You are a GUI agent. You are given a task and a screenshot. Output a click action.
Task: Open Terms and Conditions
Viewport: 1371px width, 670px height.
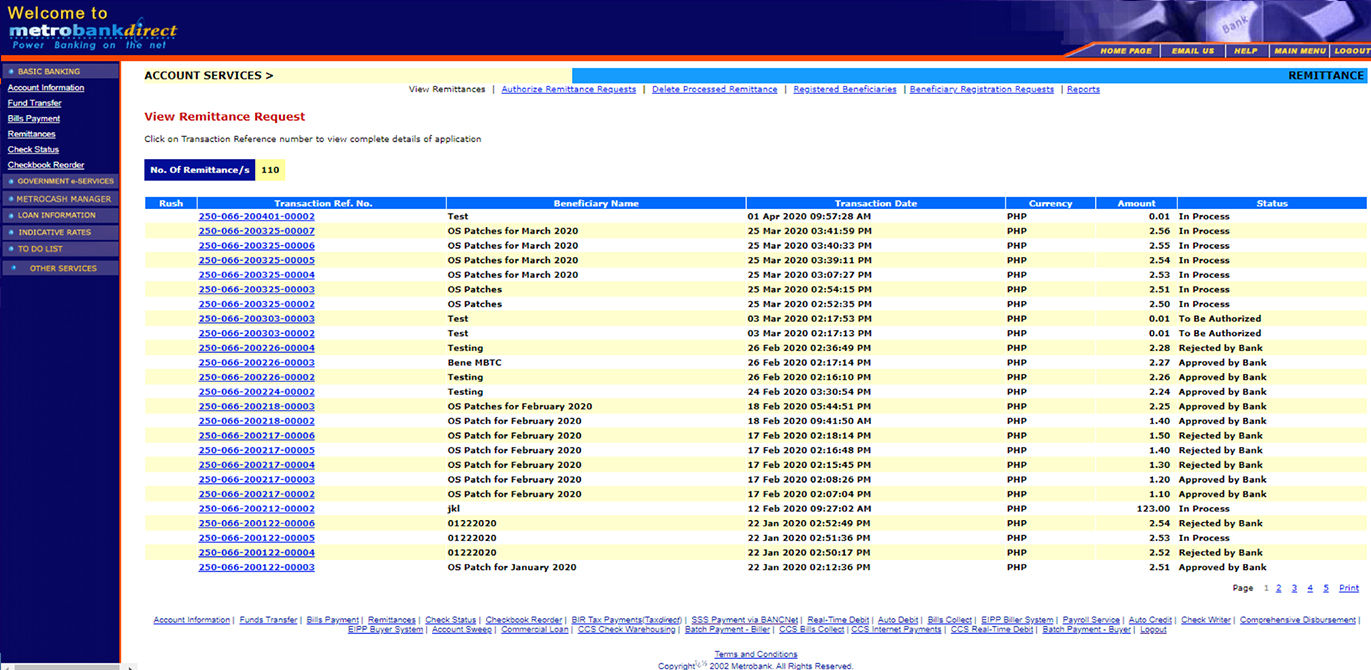point(755,653)
